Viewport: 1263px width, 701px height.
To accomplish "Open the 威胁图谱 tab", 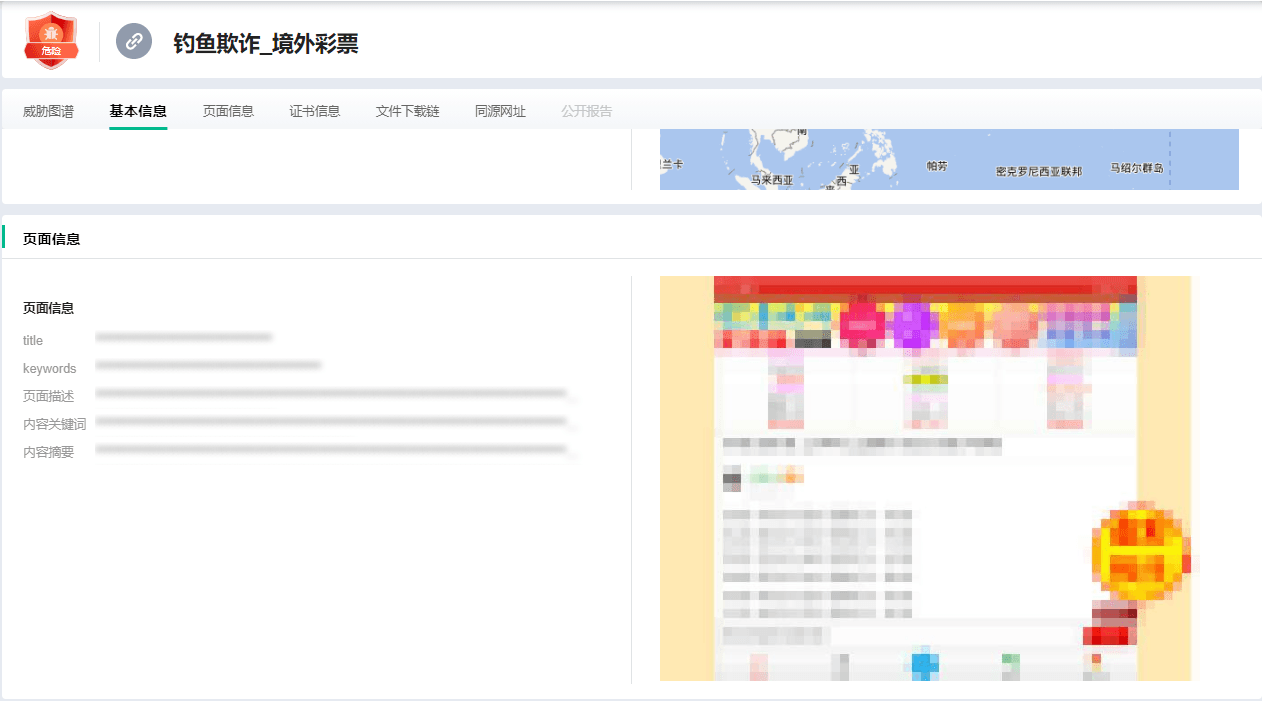I will (x=48, y=111).
